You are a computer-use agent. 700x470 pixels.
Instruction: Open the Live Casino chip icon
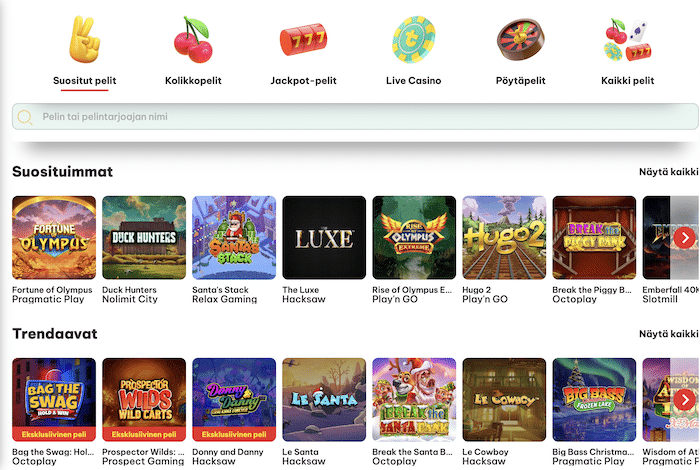pyautogui.click(x=413, y=40)
